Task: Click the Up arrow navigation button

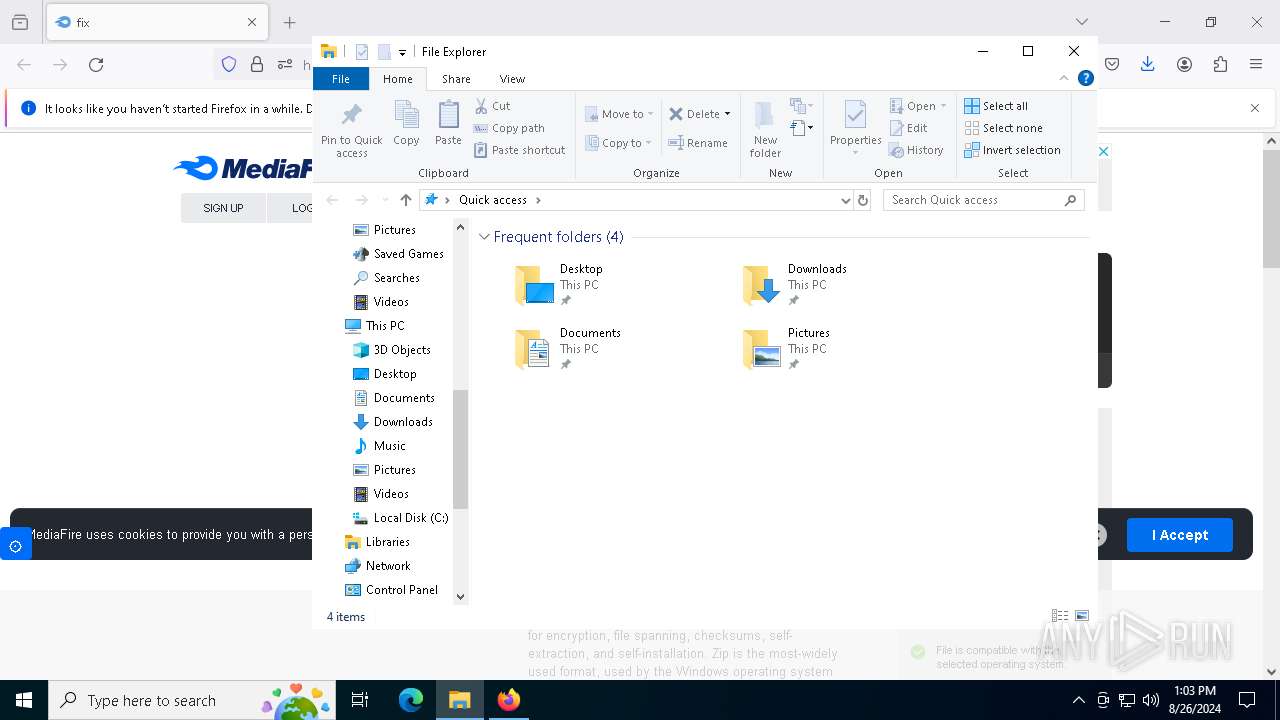Action: tap(405, 200)
